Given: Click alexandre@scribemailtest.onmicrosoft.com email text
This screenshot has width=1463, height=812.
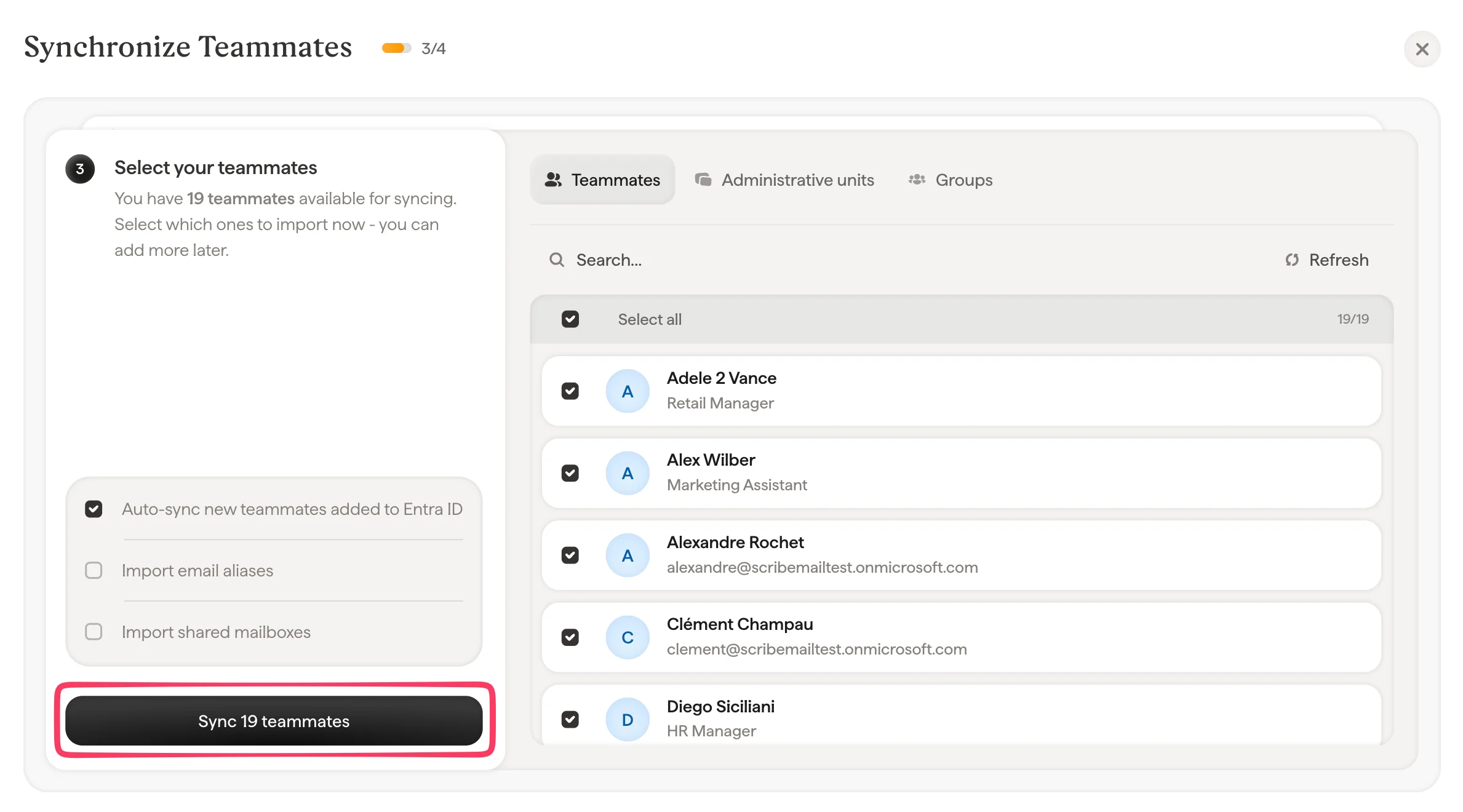Looking at the screenshot, I should [822, 567].
